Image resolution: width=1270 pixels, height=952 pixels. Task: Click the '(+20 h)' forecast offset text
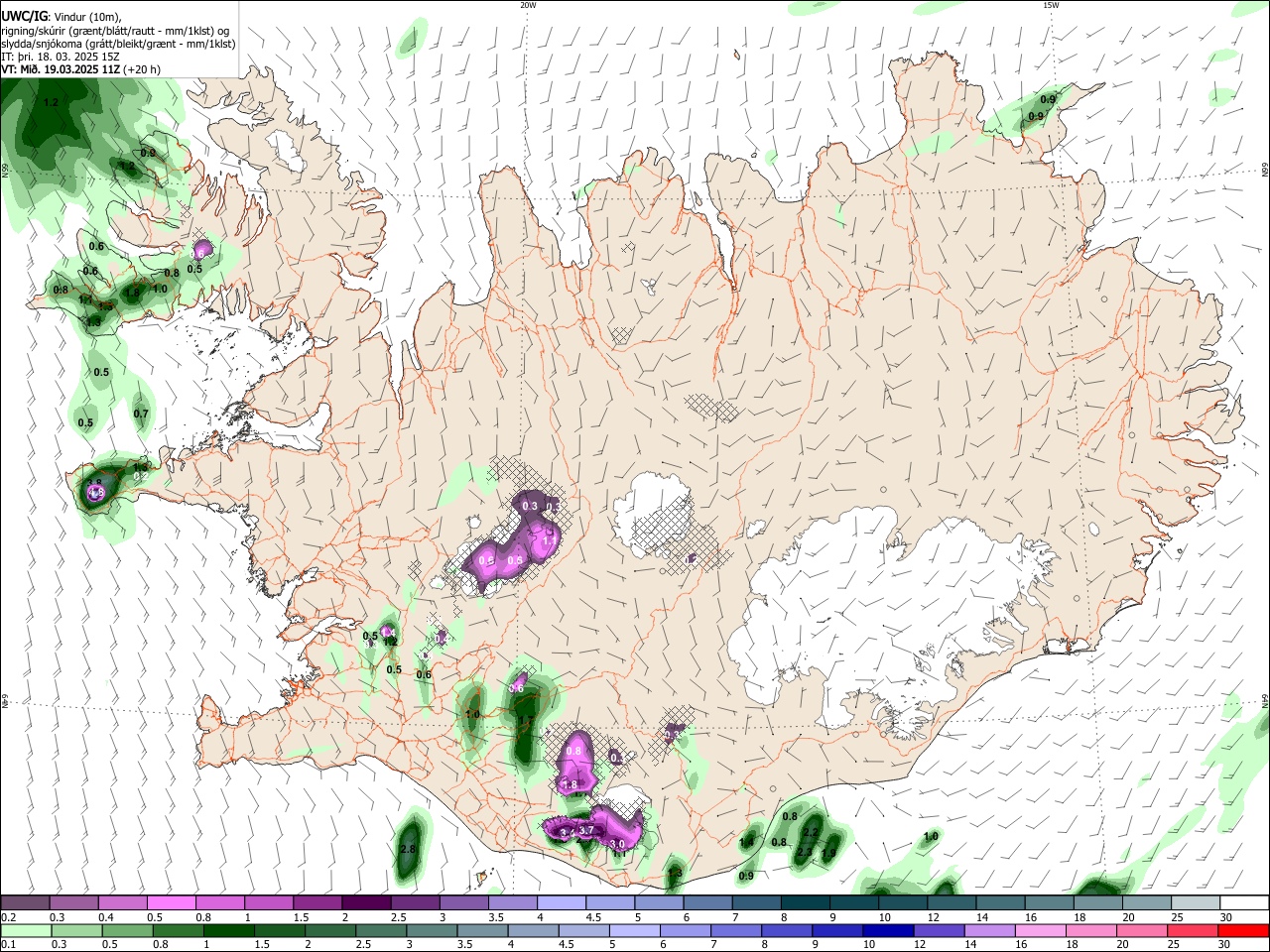142,69
